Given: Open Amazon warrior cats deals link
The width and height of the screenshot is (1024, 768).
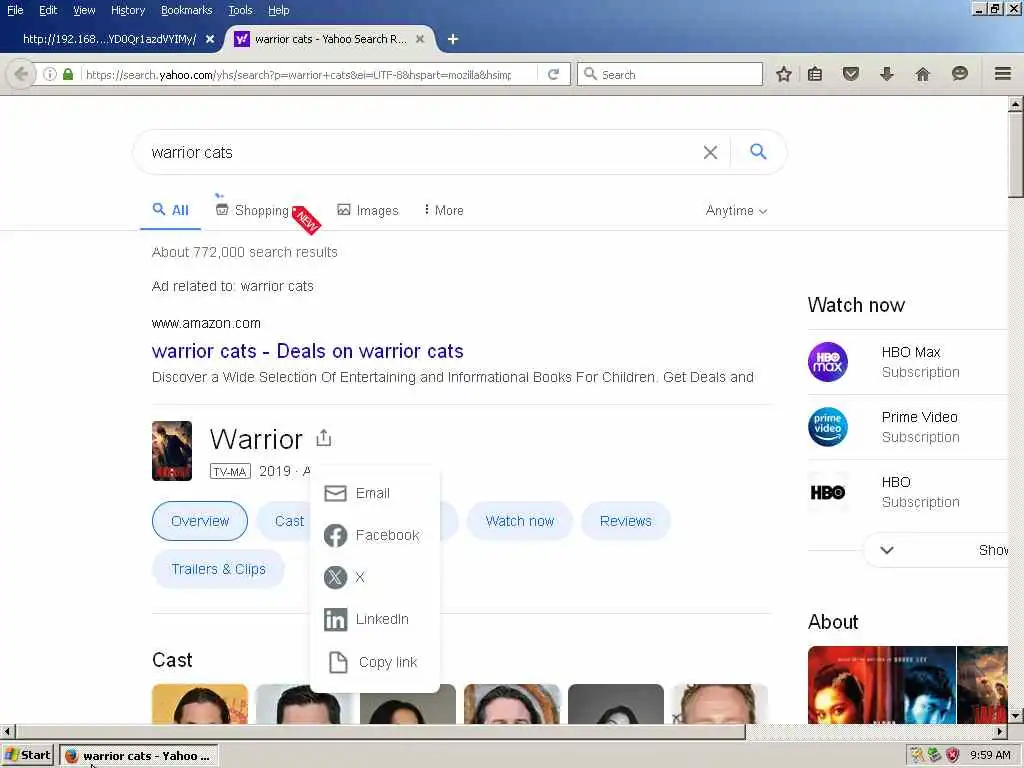Looking at the screenshot, I should tap(308, 351).
